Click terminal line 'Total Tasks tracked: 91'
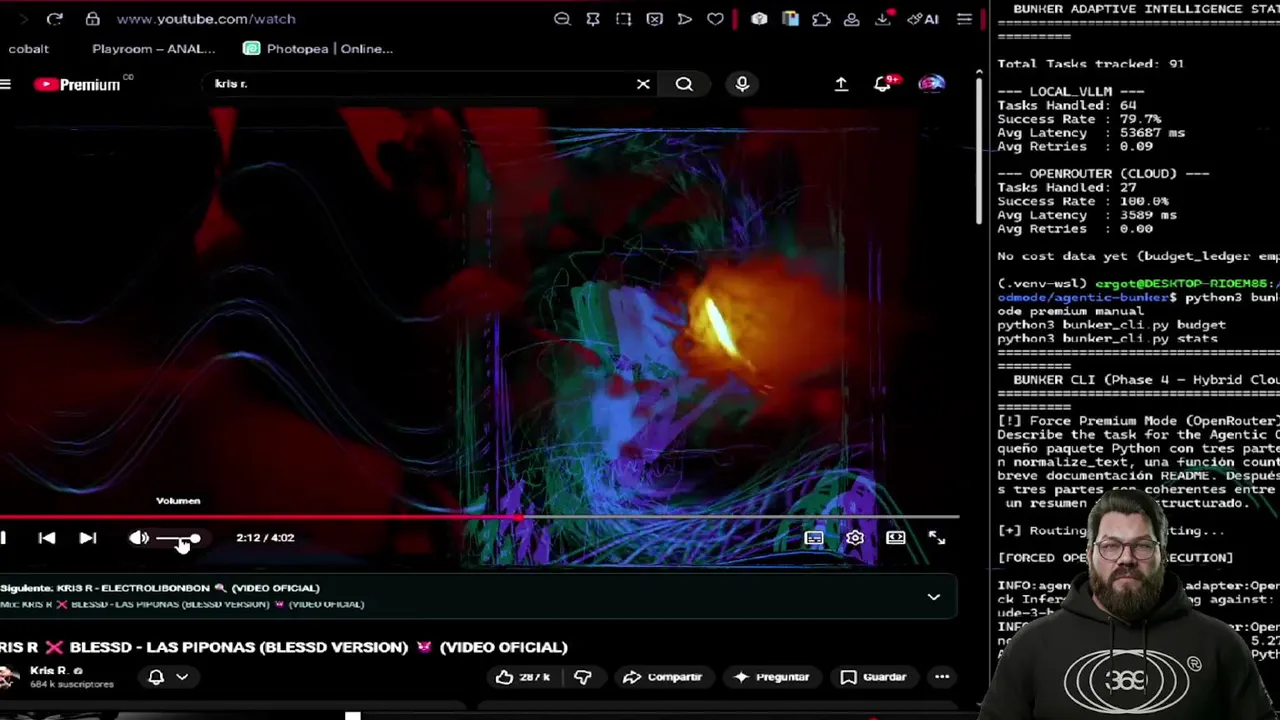Screen dimensions: 1280x720 tap(1090, 63)
